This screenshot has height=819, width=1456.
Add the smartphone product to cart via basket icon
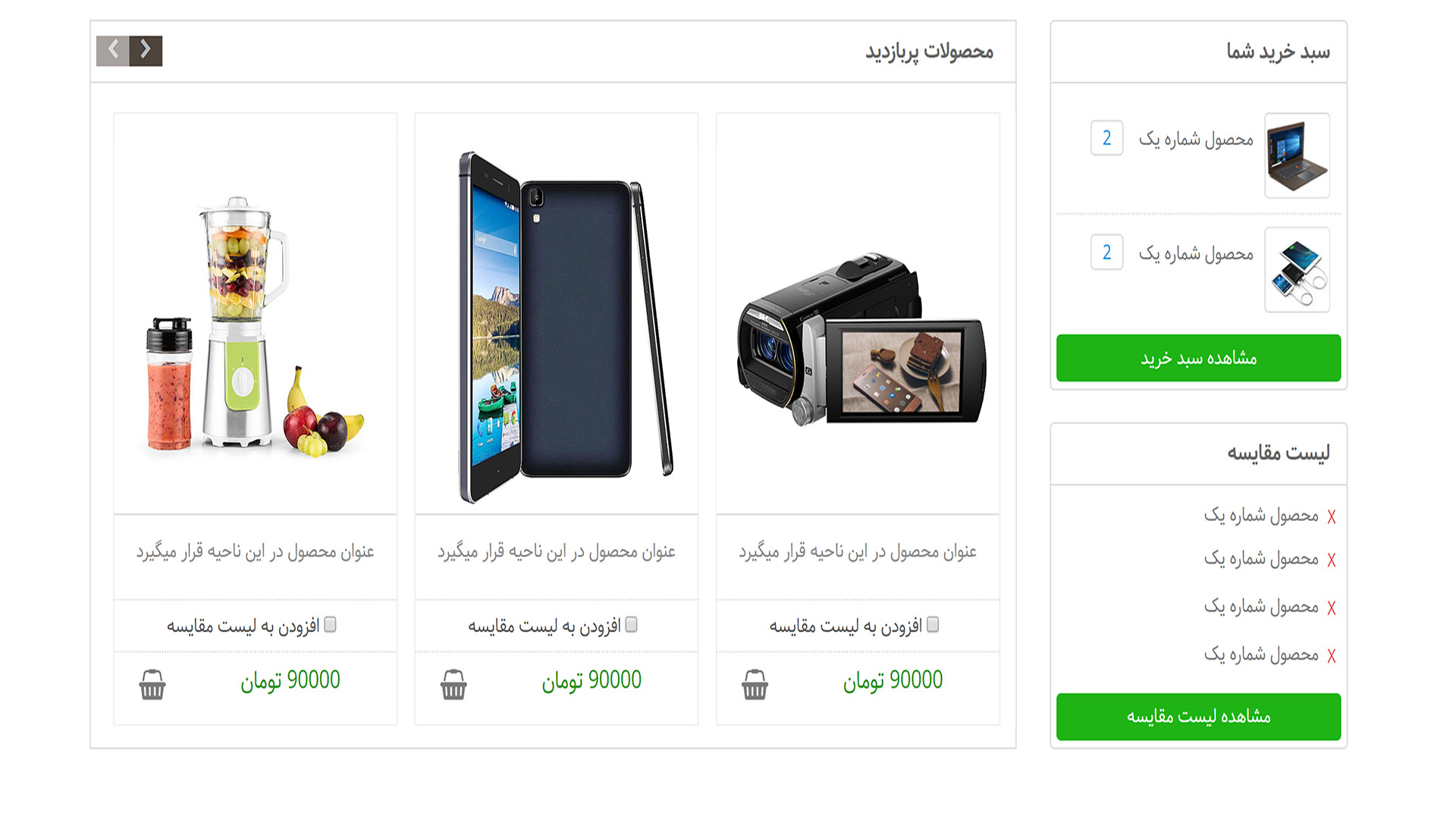coord(453,684)
